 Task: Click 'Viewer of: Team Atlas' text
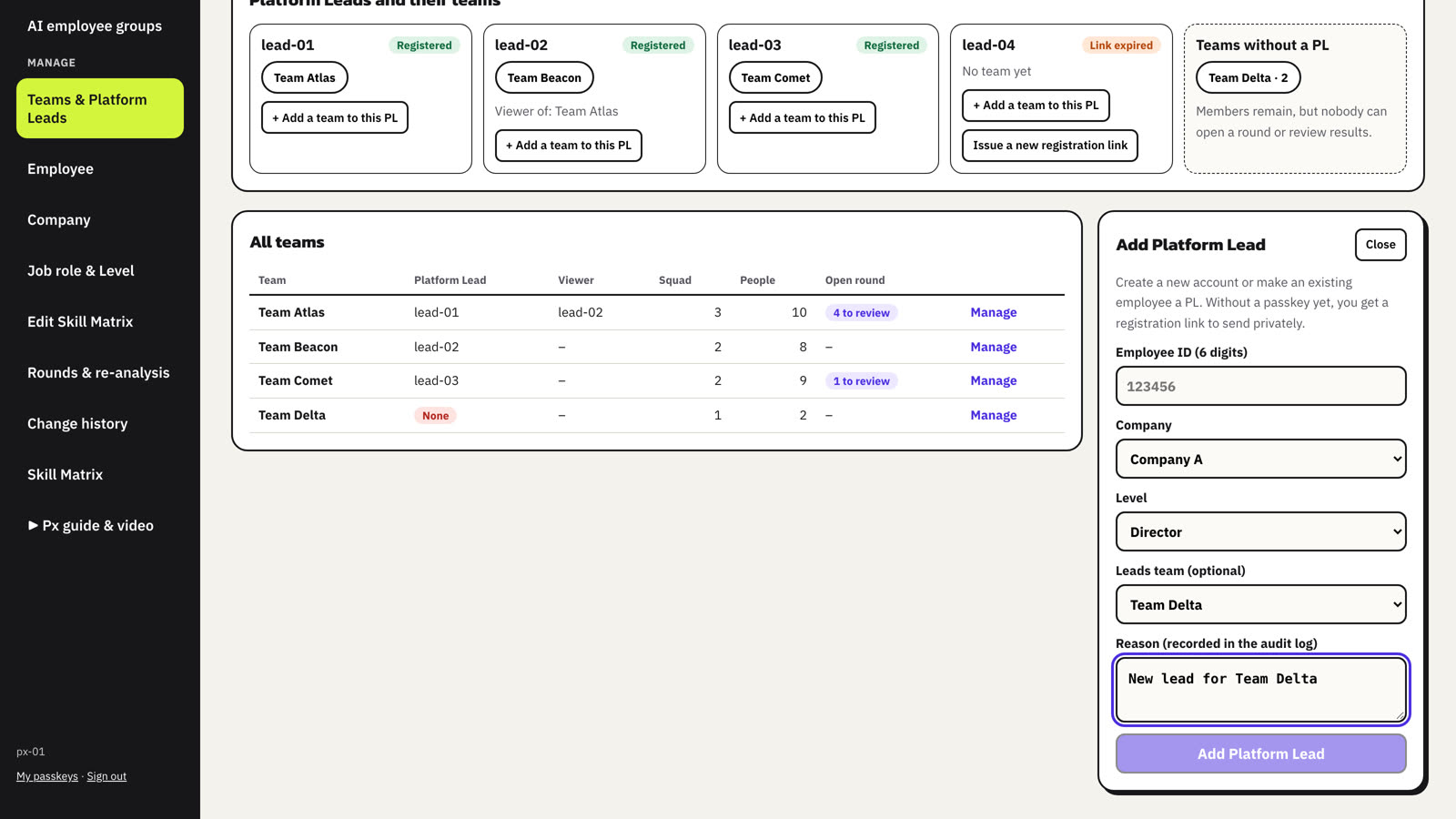click(x=557, y=111)
